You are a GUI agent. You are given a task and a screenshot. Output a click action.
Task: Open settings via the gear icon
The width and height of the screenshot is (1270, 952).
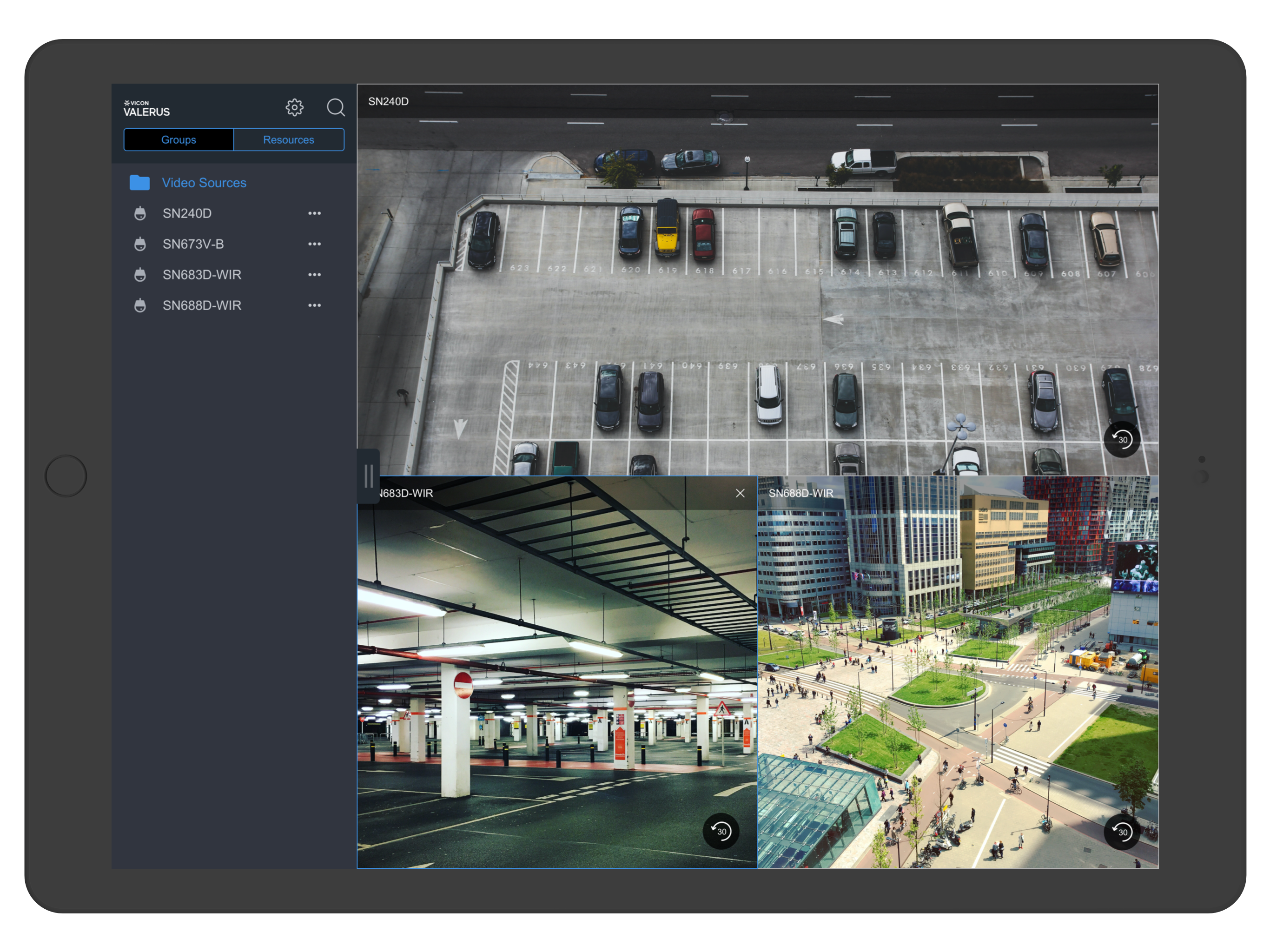tap(295, 107)
